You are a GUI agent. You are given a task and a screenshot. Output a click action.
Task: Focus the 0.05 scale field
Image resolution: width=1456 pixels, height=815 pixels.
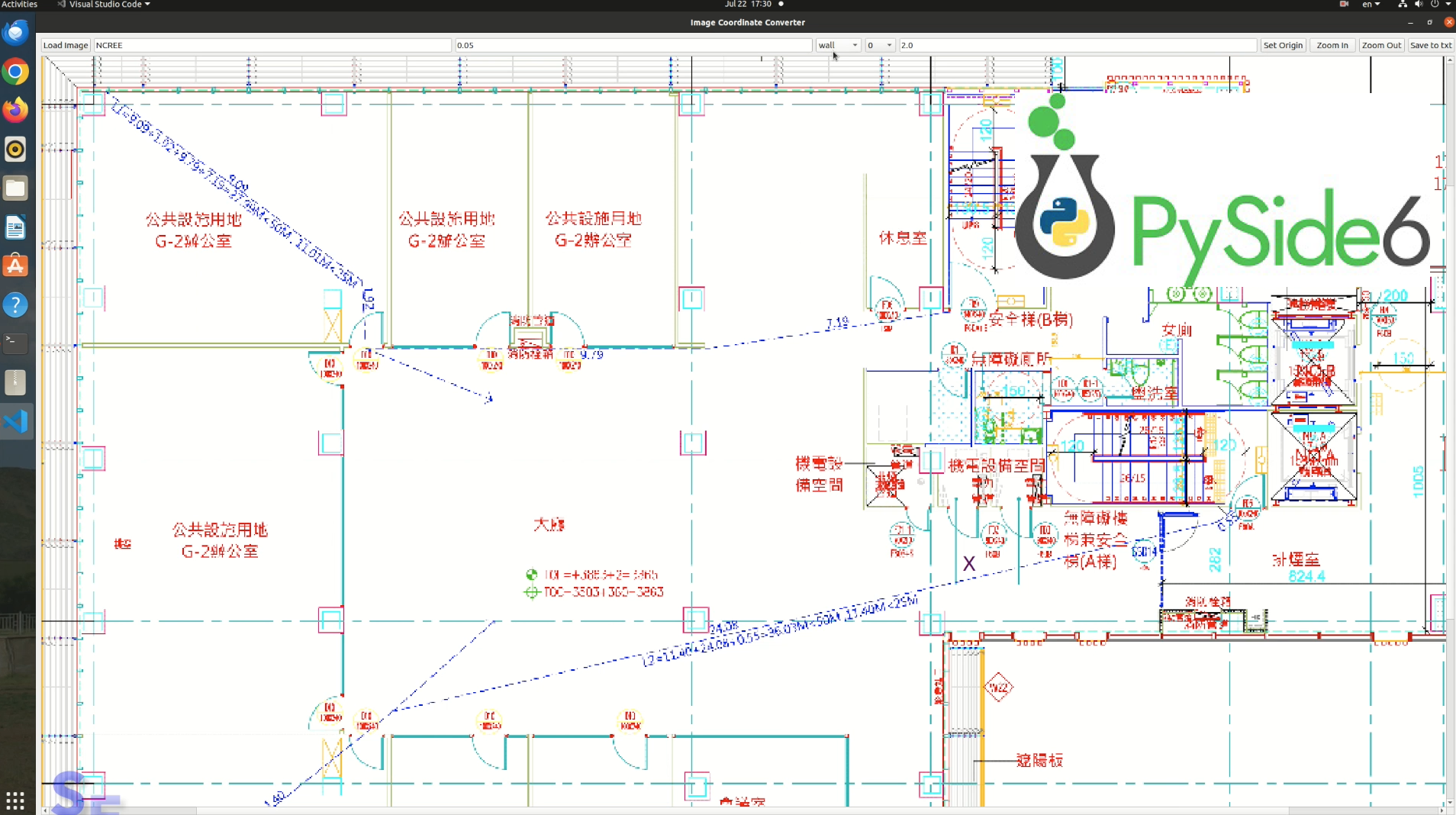coord(633,45)
